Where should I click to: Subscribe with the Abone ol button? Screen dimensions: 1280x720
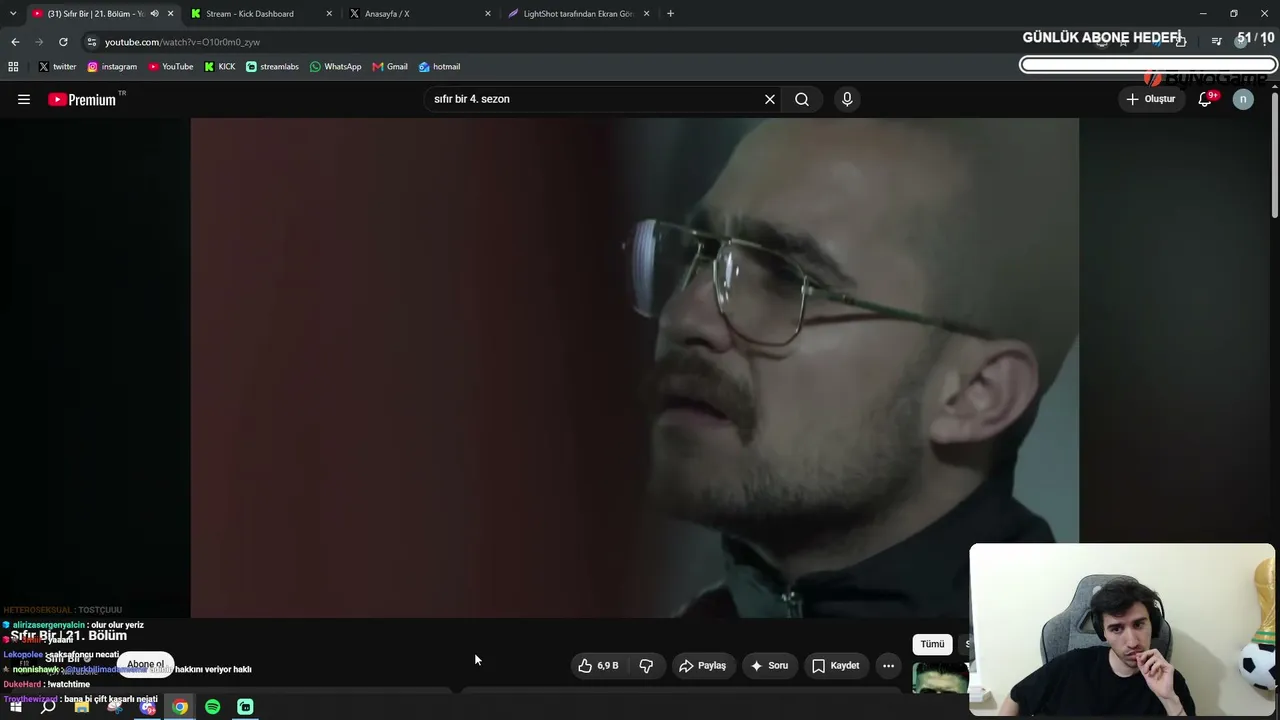[145, 664]
